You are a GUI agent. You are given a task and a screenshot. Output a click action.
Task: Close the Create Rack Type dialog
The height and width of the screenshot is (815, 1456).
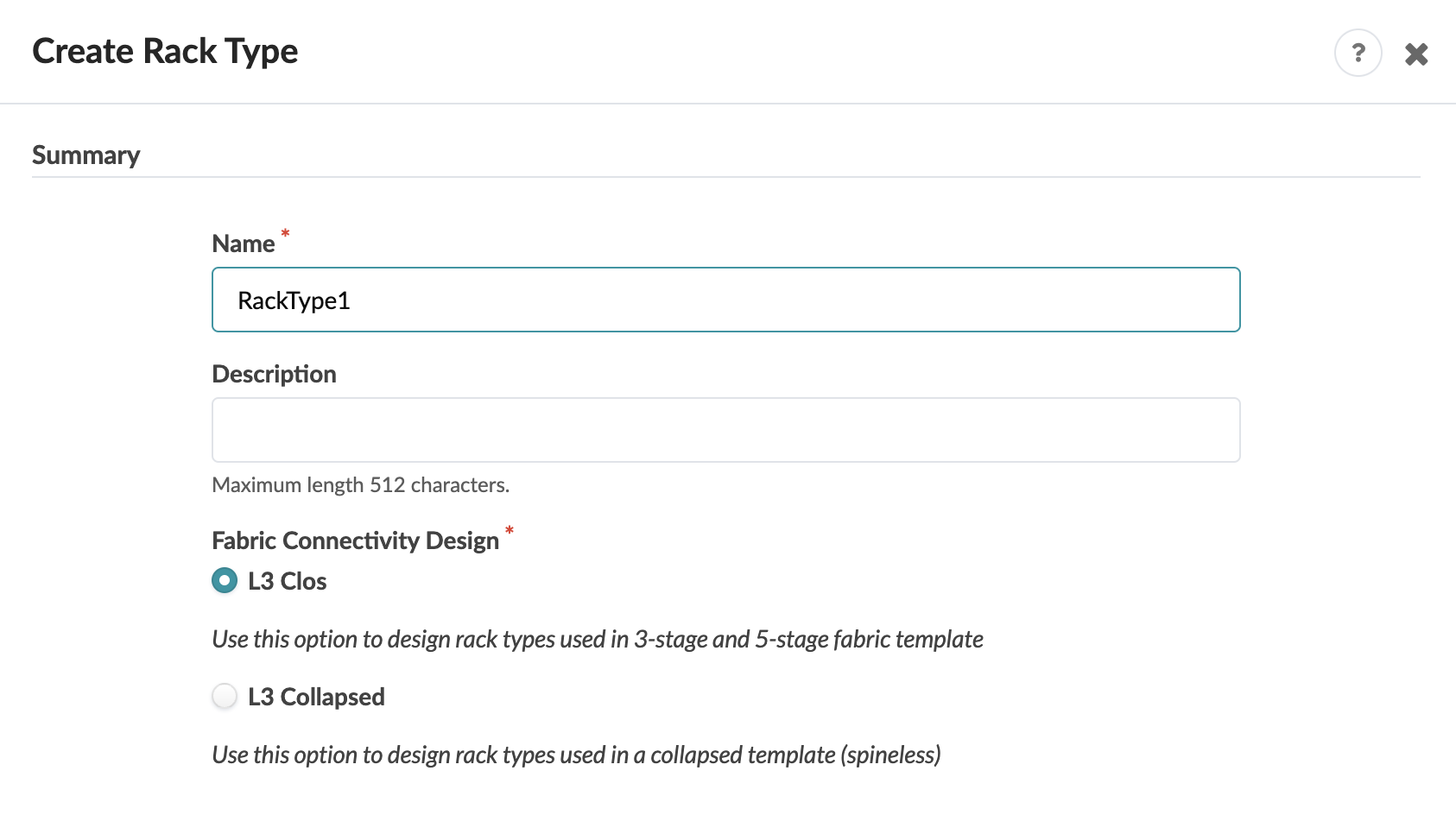[1416, 54]
